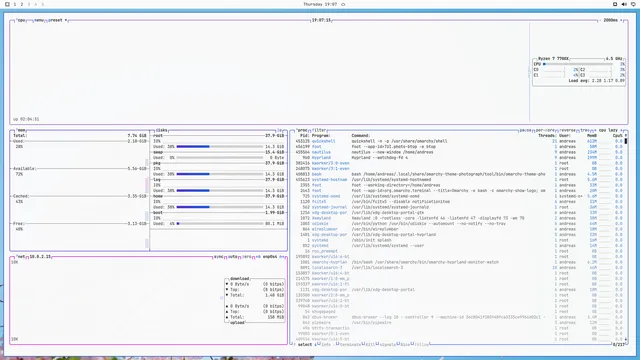This screenshot has height=360, width=640.
Task: Select the localsearch-3 process row
Action: [459, 268]
